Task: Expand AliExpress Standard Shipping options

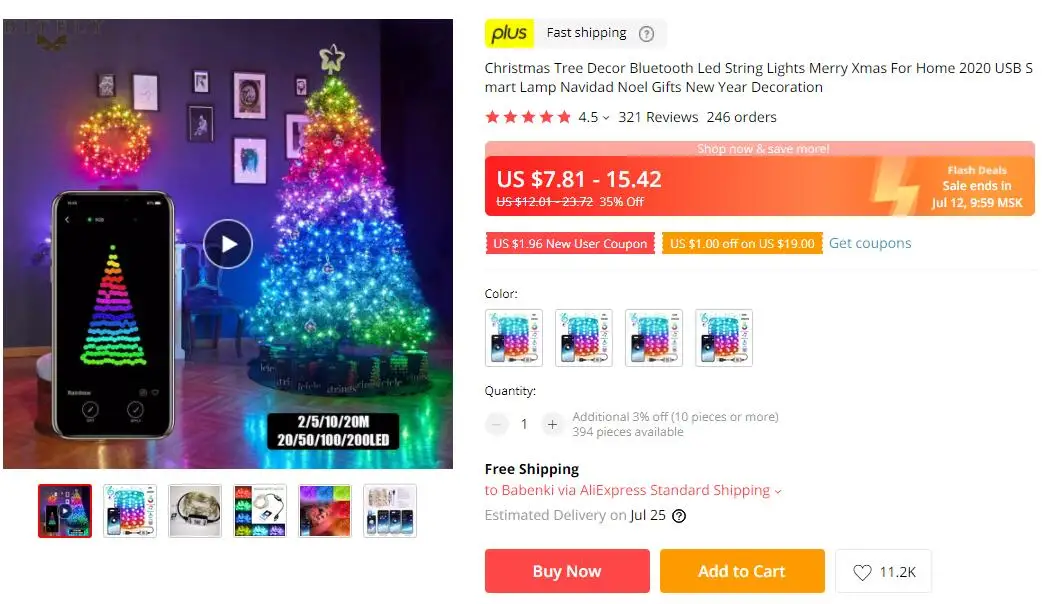Action: (x=778, y=491)
